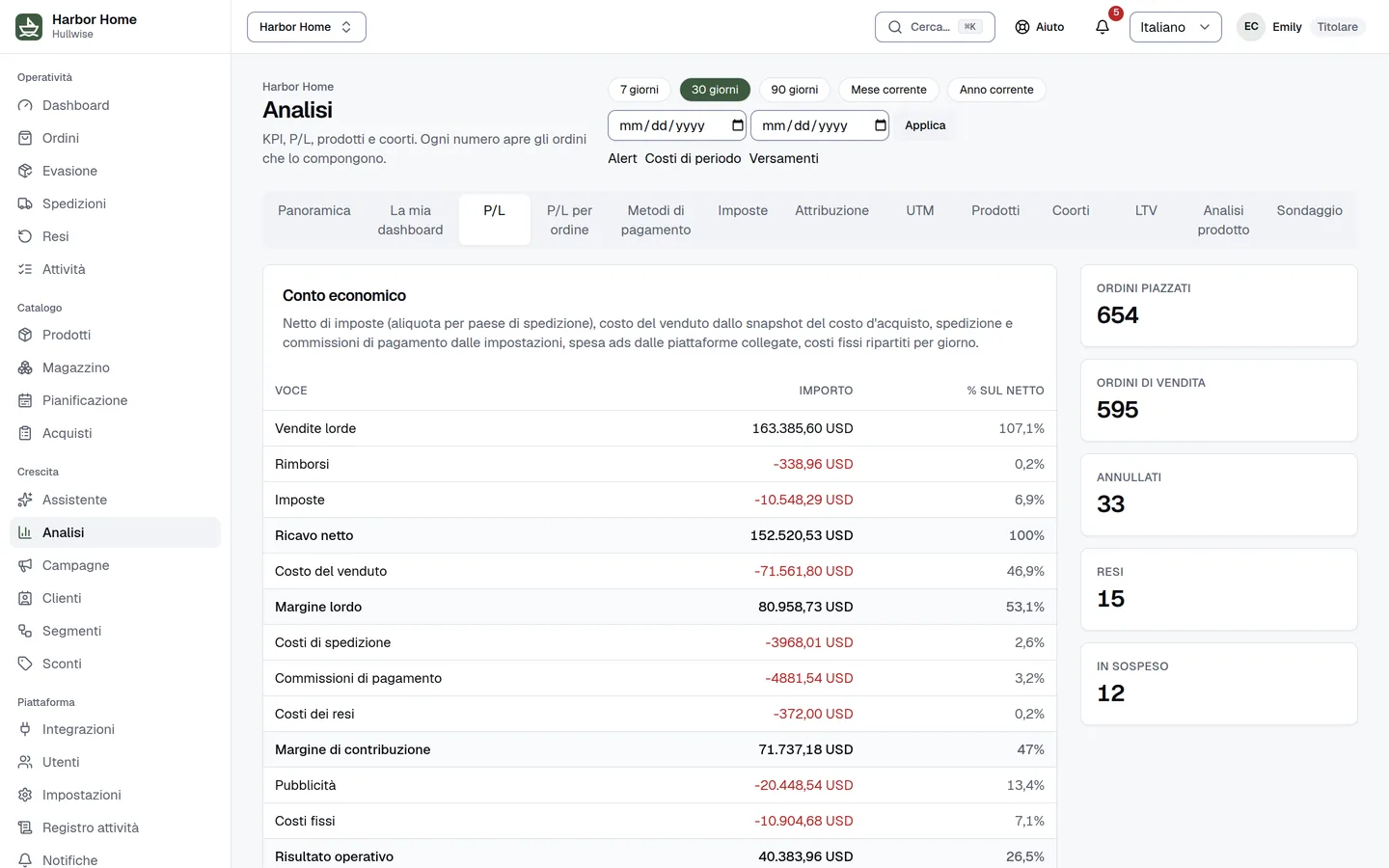Open the Ordini piazzati 654 card
The image size is (1389, 868).
[x=1219, y=306]
